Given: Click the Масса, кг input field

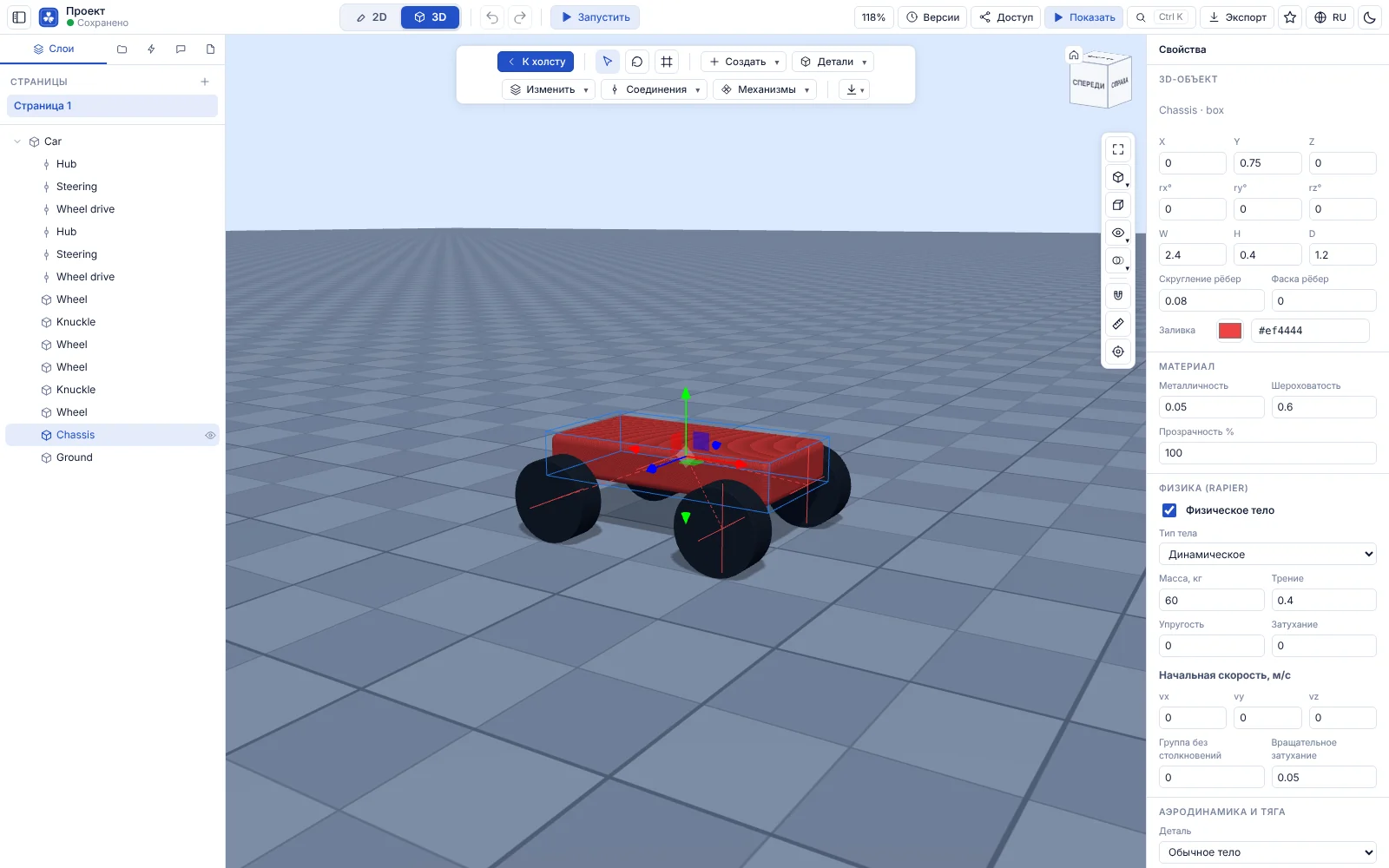Looking at the screenshot, I should point(1211,600).
